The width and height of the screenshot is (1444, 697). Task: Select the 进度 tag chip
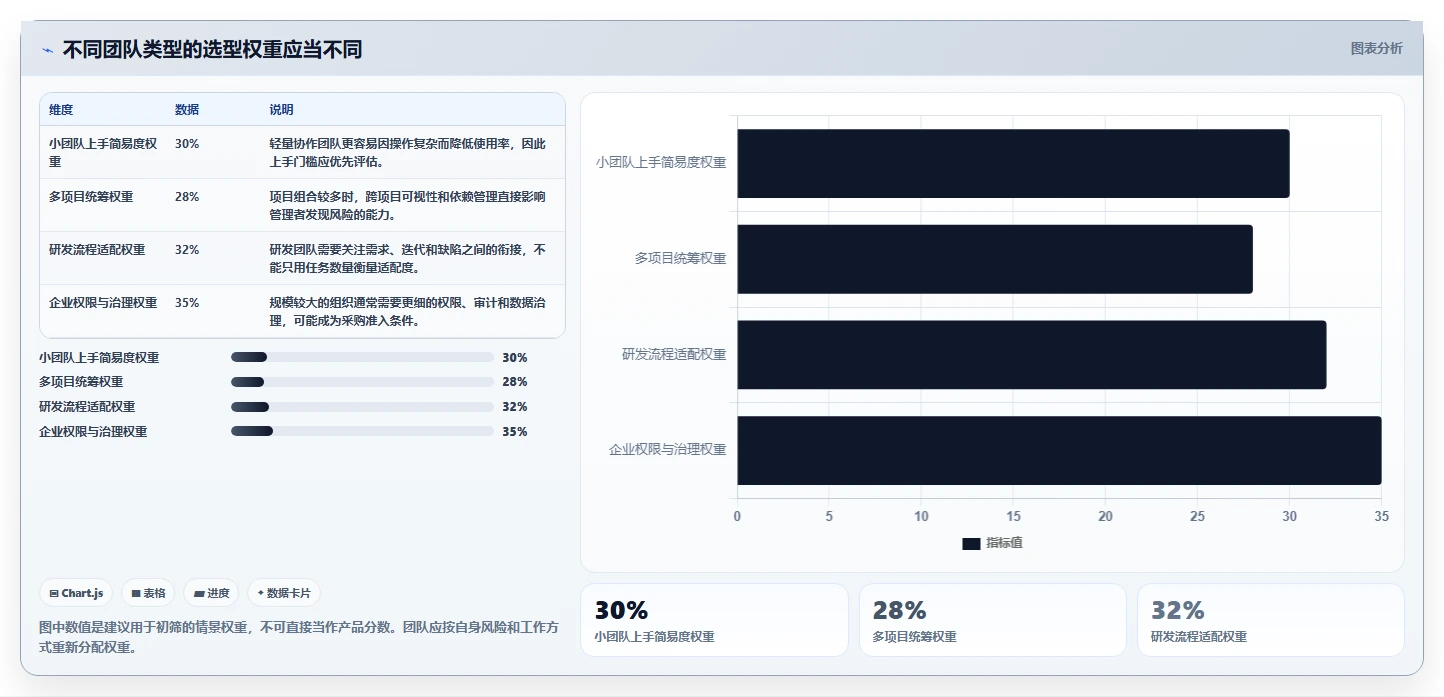click(211, 593)
